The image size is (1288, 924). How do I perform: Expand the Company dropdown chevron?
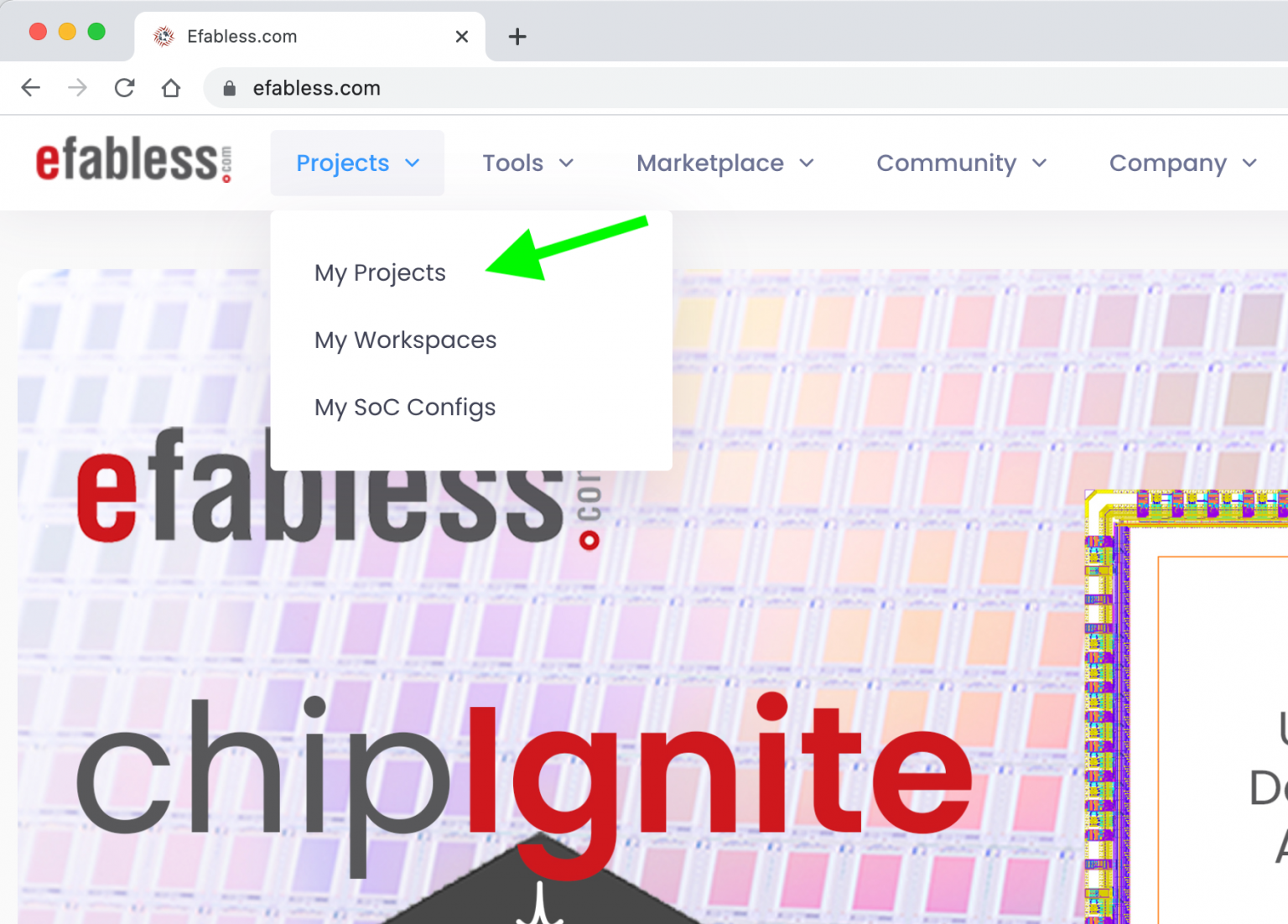pos(1249,164)
